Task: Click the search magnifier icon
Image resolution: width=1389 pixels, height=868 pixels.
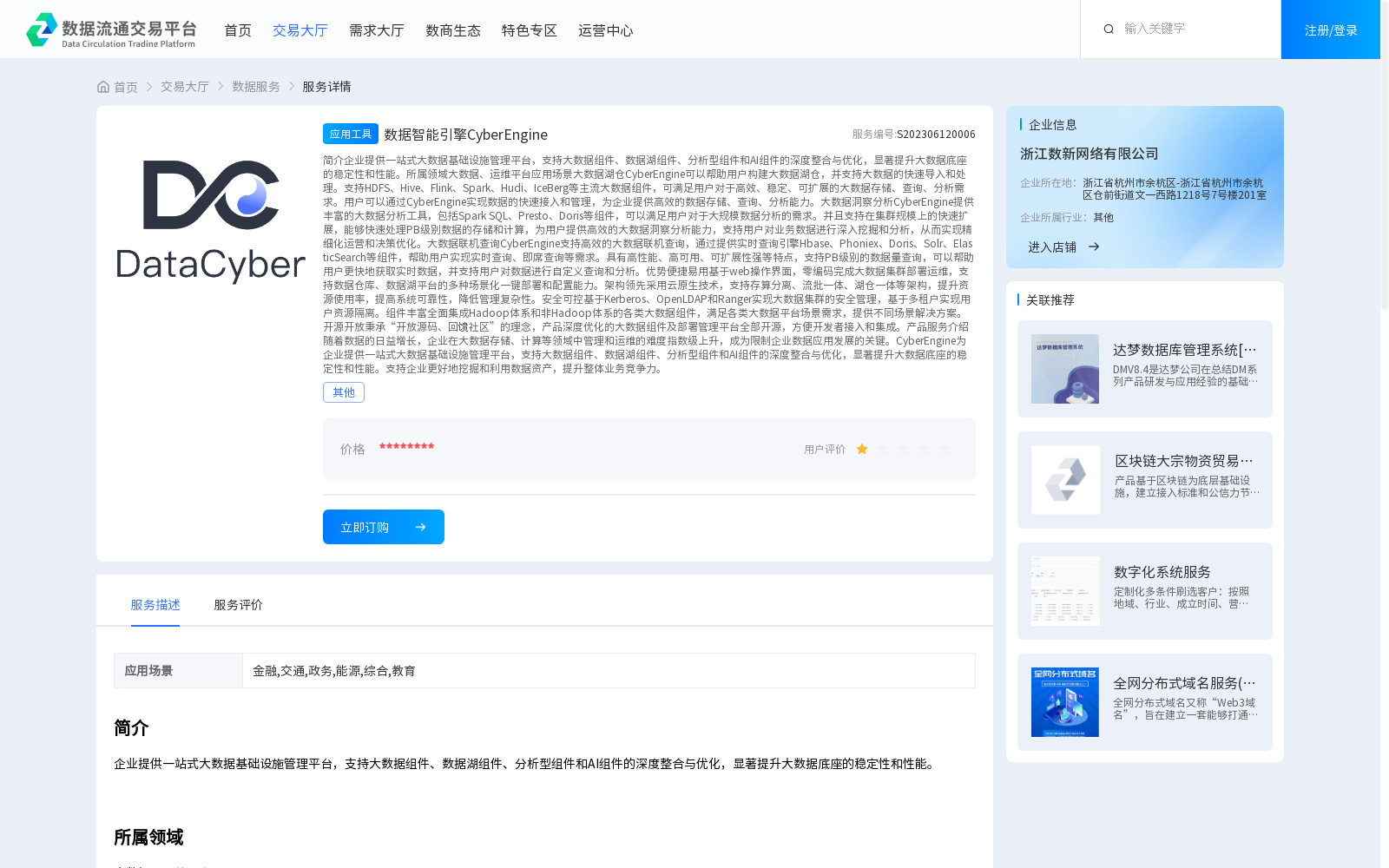Action: point(1109,30)
